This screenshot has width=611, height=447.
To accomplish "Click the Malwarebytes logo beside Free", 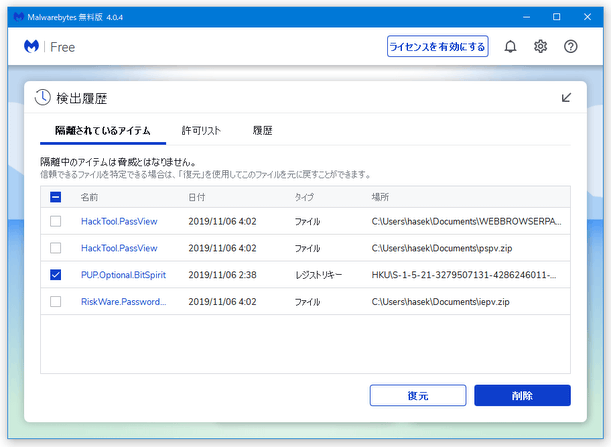I will (x=32, y=46).
